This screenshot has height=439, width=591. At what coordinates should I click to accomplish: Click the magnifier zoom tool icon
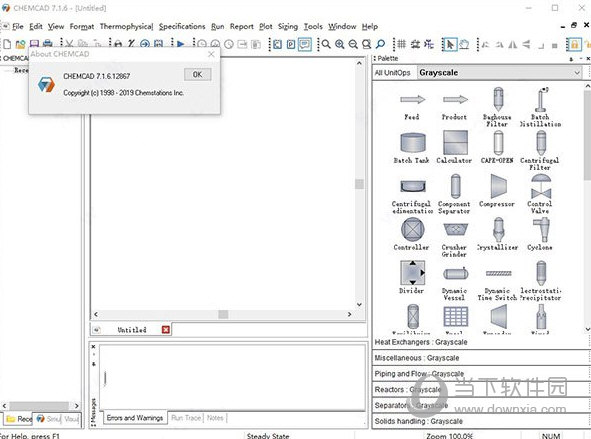pos(326,44)
